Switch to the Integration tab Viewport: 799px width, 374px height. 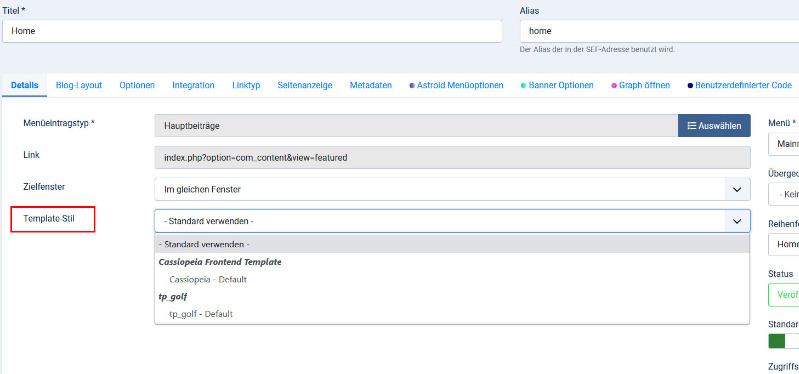193,85
